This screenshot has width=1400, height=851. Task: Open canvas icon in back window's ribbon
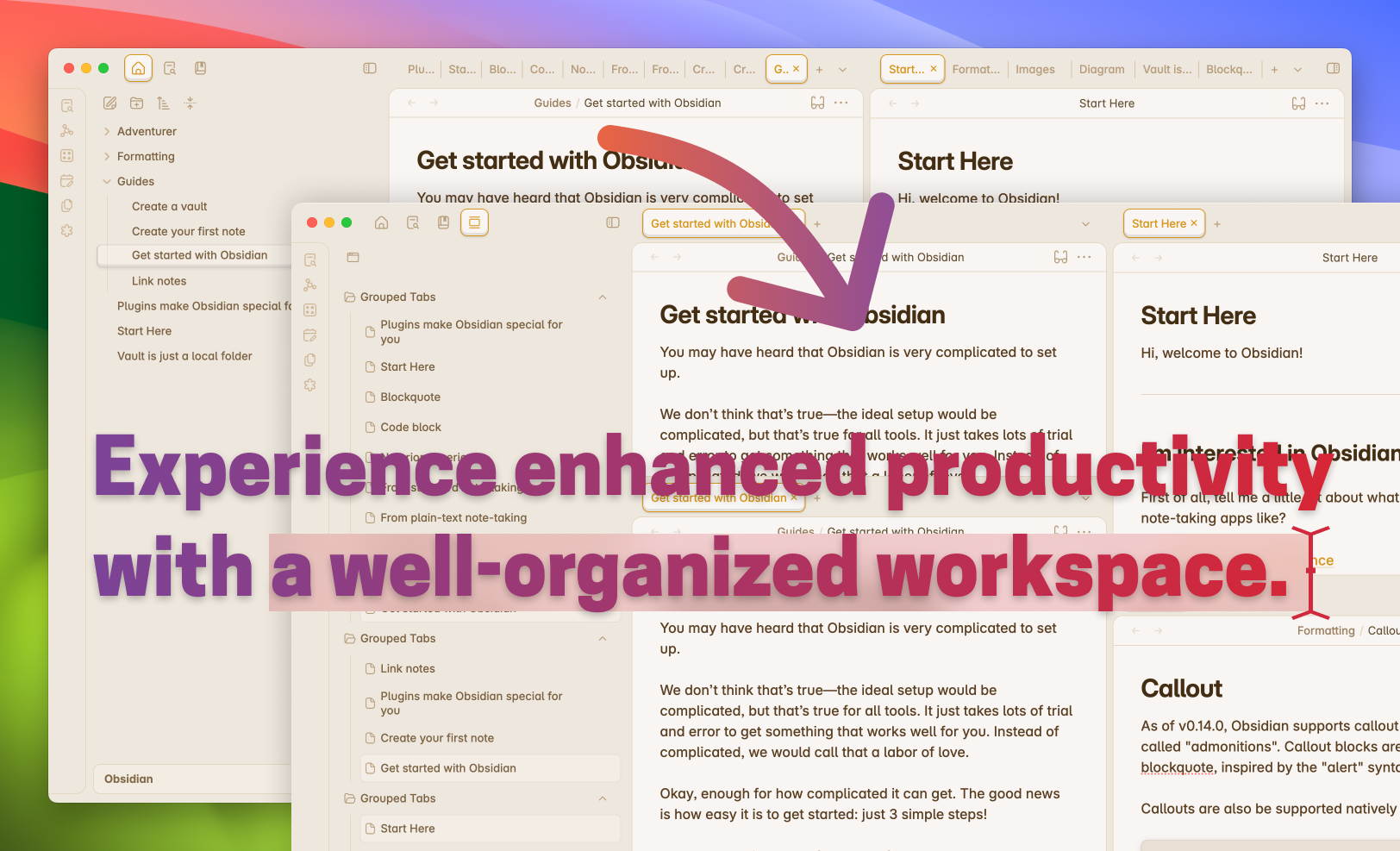click(x=67, y=156)
